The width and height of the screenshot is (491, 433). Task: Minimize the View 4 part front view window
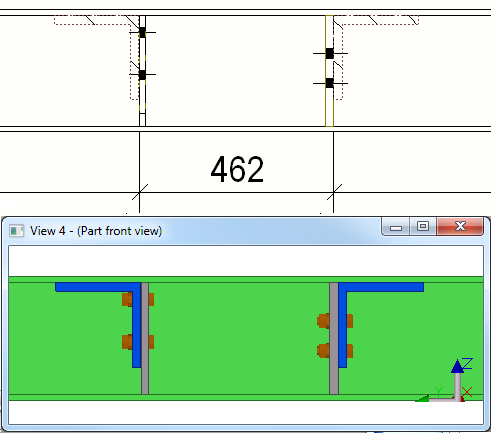[396, 227]
